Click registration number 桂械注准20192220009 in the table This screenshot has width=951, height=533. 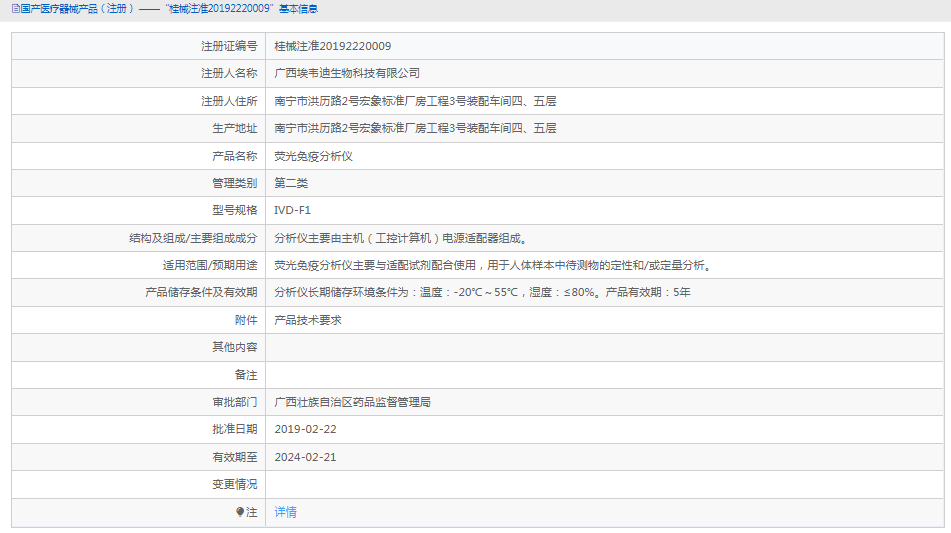click(332, 47)
